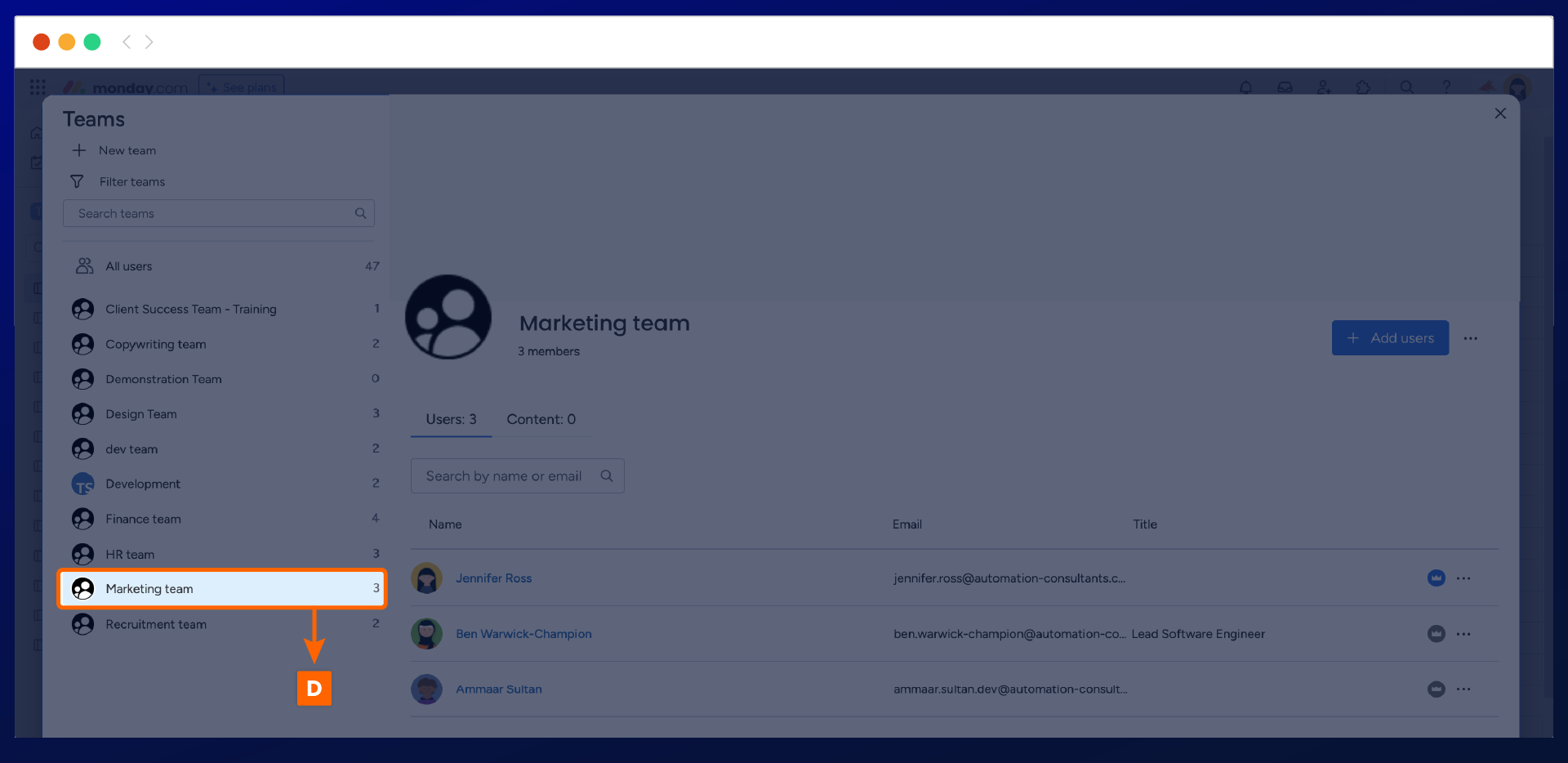1568x763 pixels.
Task: Switch to the Content: 0 tab
Action: pyautogui.click(x=541, y=419)
